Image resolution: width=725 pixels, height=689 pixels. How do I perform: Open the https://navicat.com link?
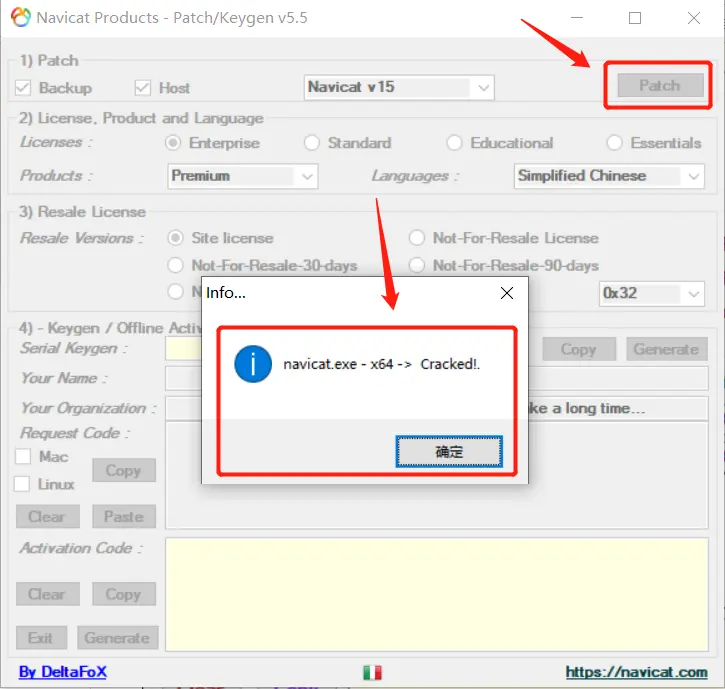637,671
